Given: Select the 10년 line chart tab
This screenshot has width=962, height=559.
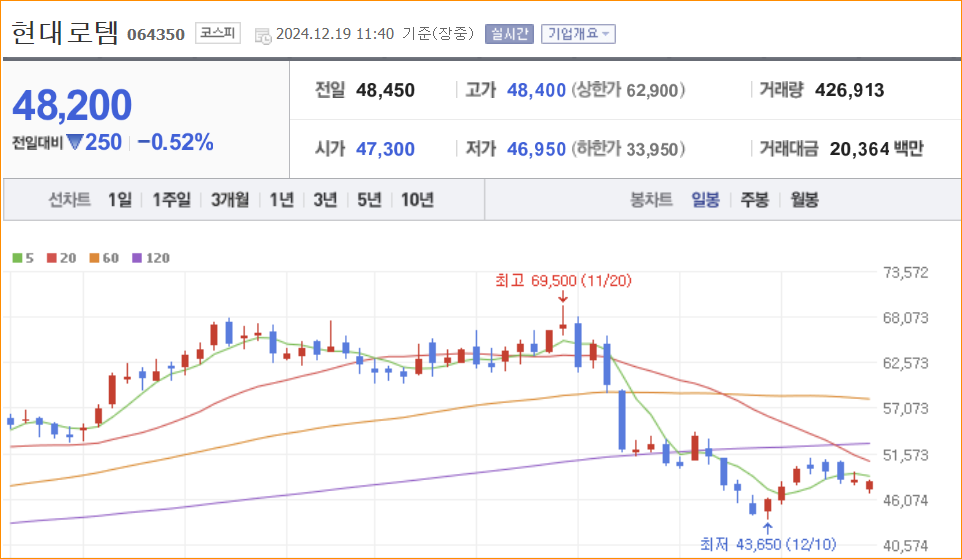Looking at the screenshot, I should click(x=417, y=199).
